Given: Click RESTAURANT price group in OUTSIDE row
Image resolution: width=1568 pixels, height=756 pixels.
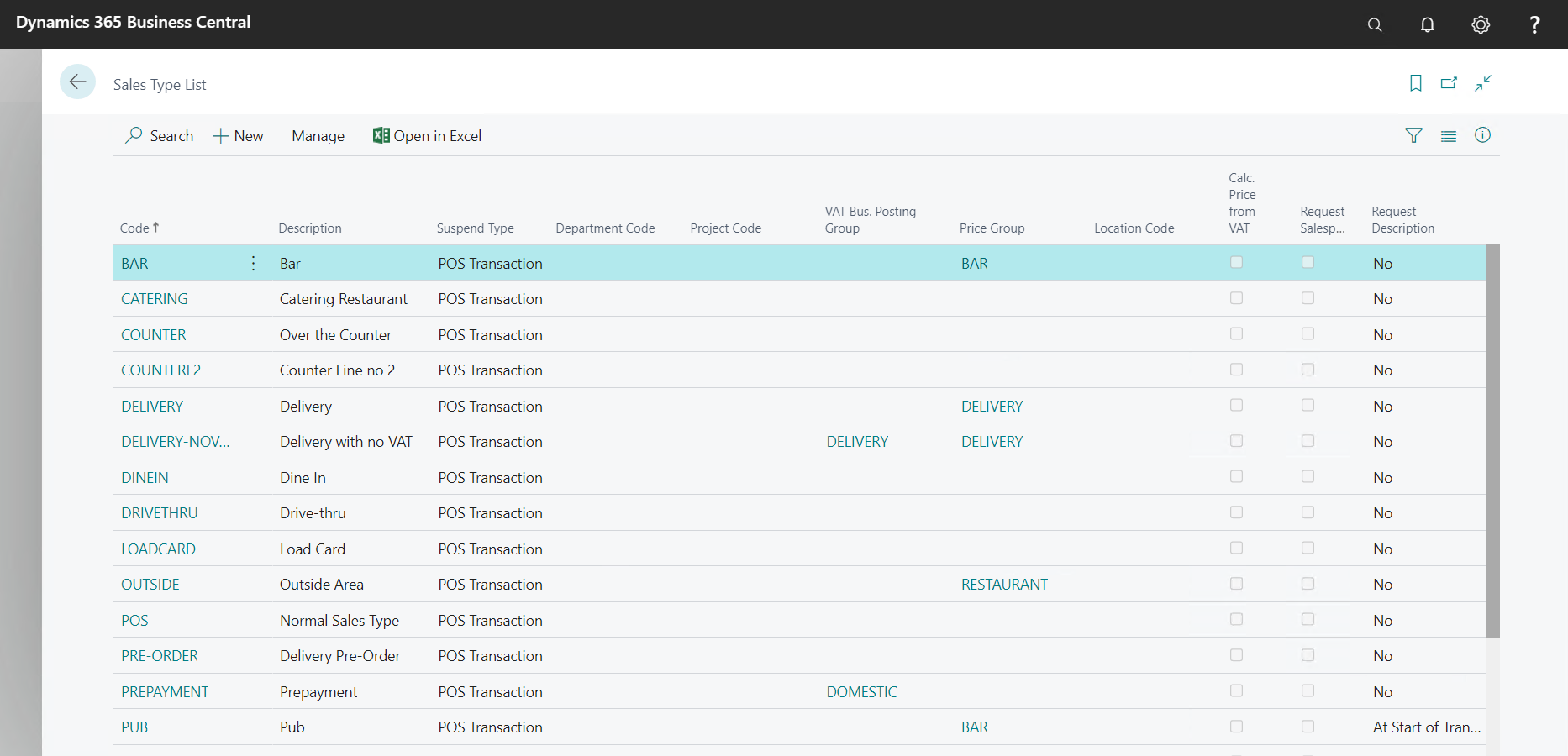Looking at the screenshot, I should click(1004, 585).
